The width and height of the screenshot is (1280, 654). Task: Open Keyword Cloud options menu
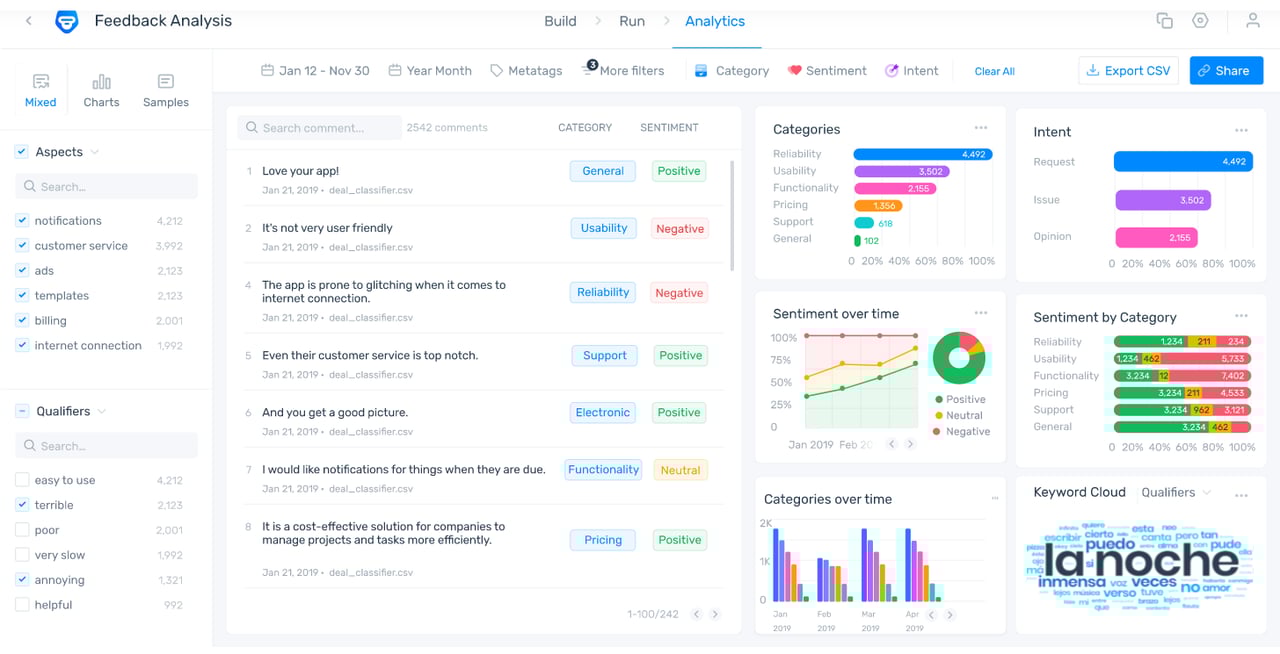(x=1241, y=495)
